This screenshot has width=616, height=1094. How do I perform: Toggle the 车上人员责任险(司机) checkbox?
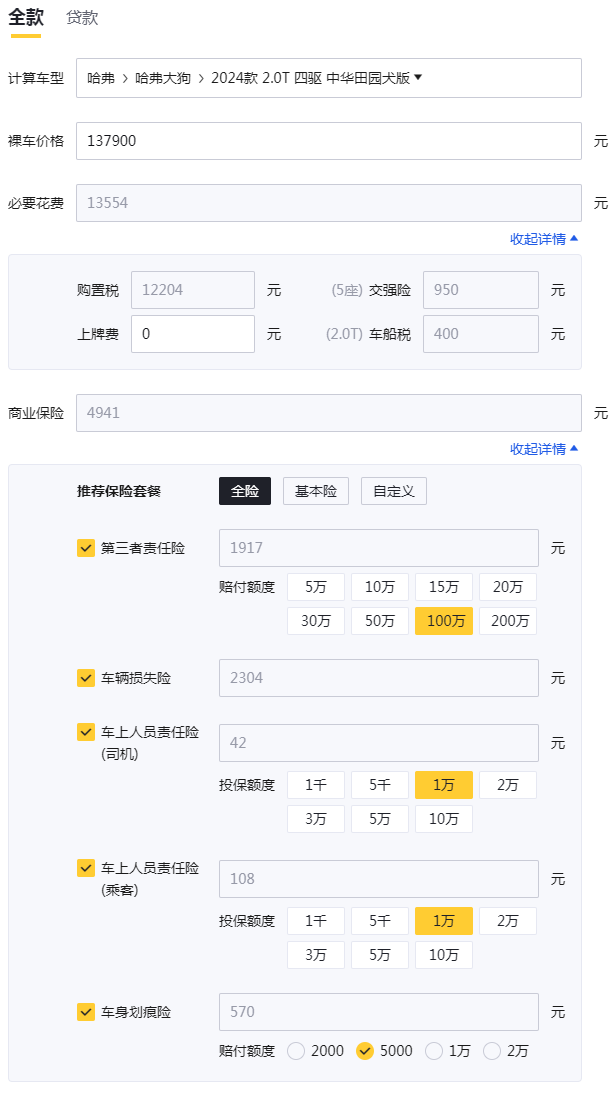[86, 732]
